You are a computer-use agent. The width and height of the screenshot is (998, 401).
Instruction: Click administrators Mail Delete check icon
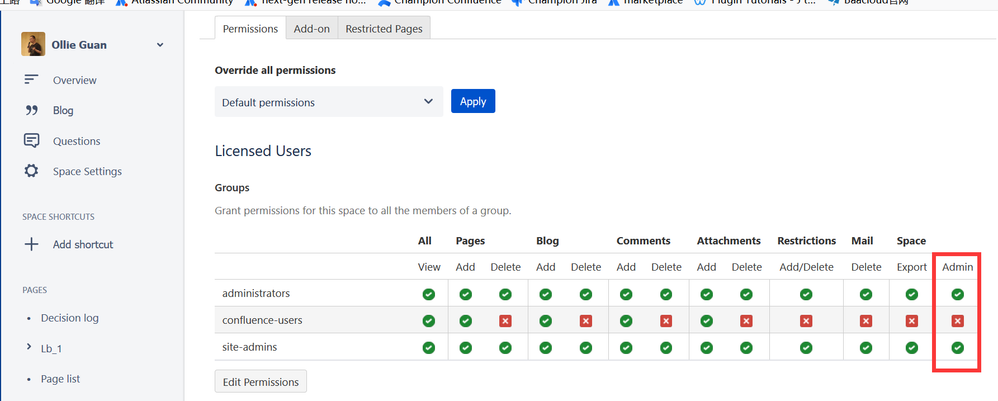coord(866,294)
